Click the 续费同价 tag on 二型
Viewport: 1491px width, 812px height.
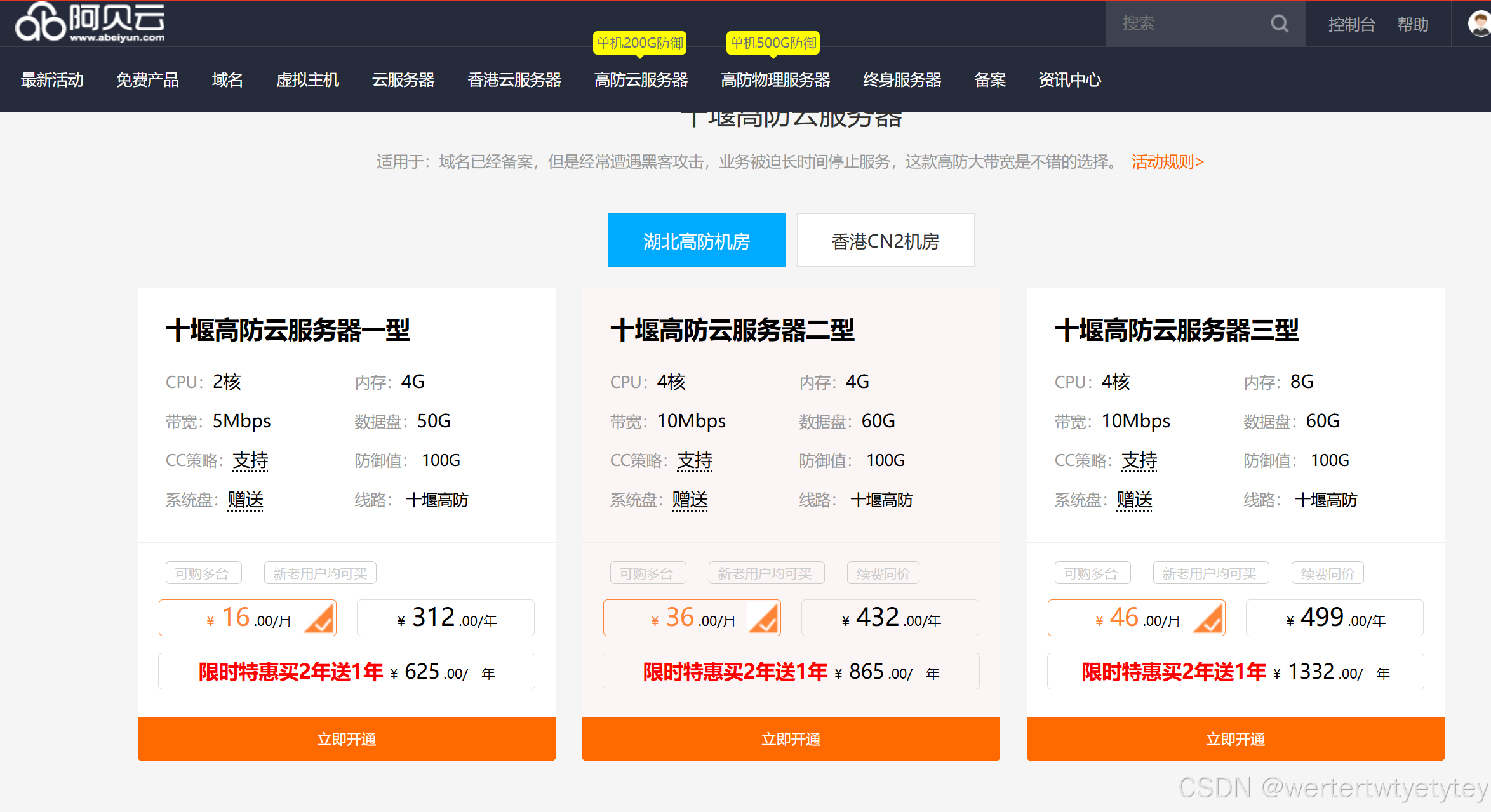point(883,573)
